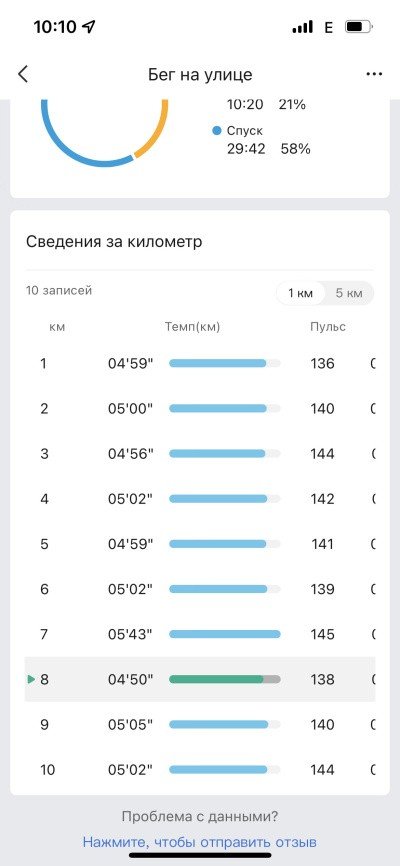The height and width of the screenshot is (866, 400).
Task: Tap the green marker beside kilometer 8
Action: [x=31, y=679]
